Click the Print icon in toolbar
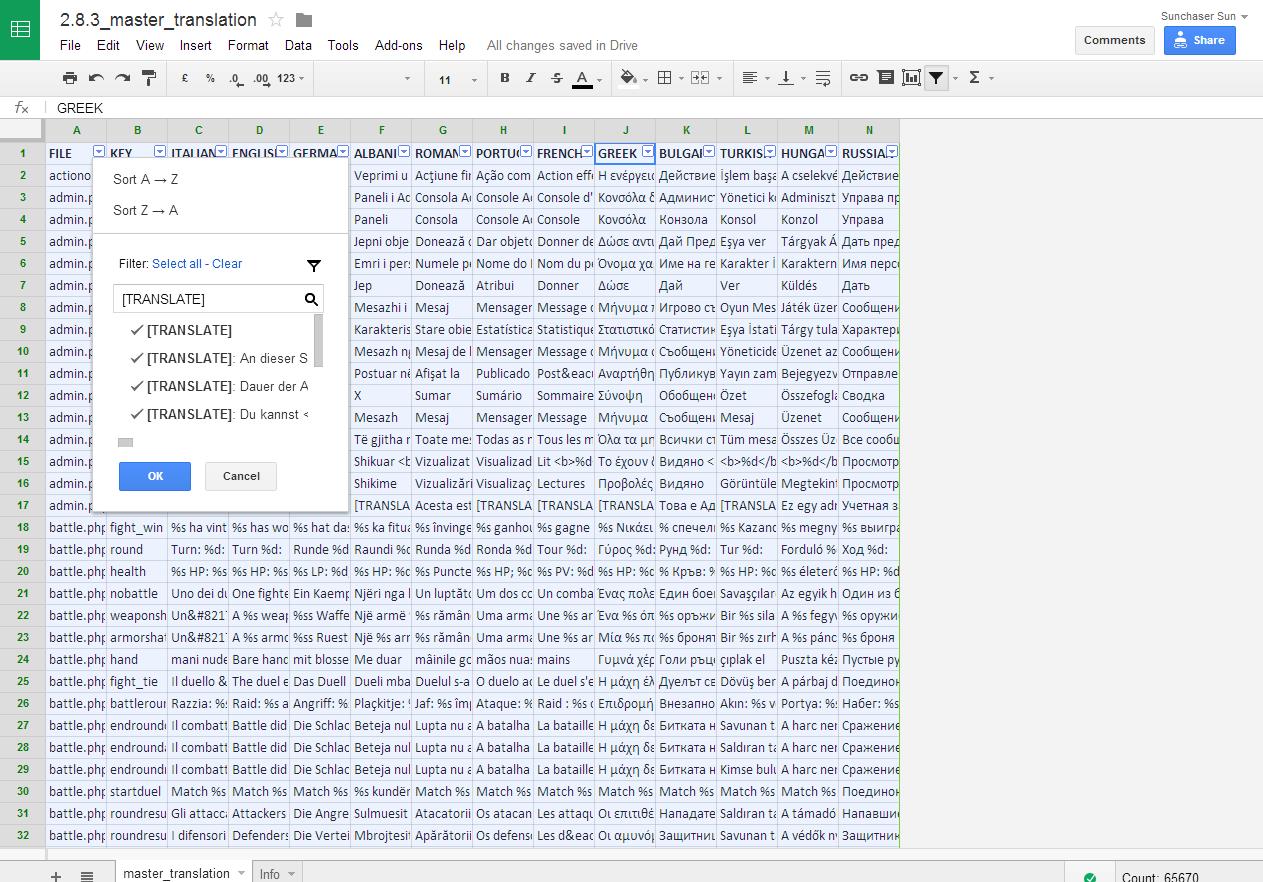This screenshot has width=1263, height=882. click(69, 78)
